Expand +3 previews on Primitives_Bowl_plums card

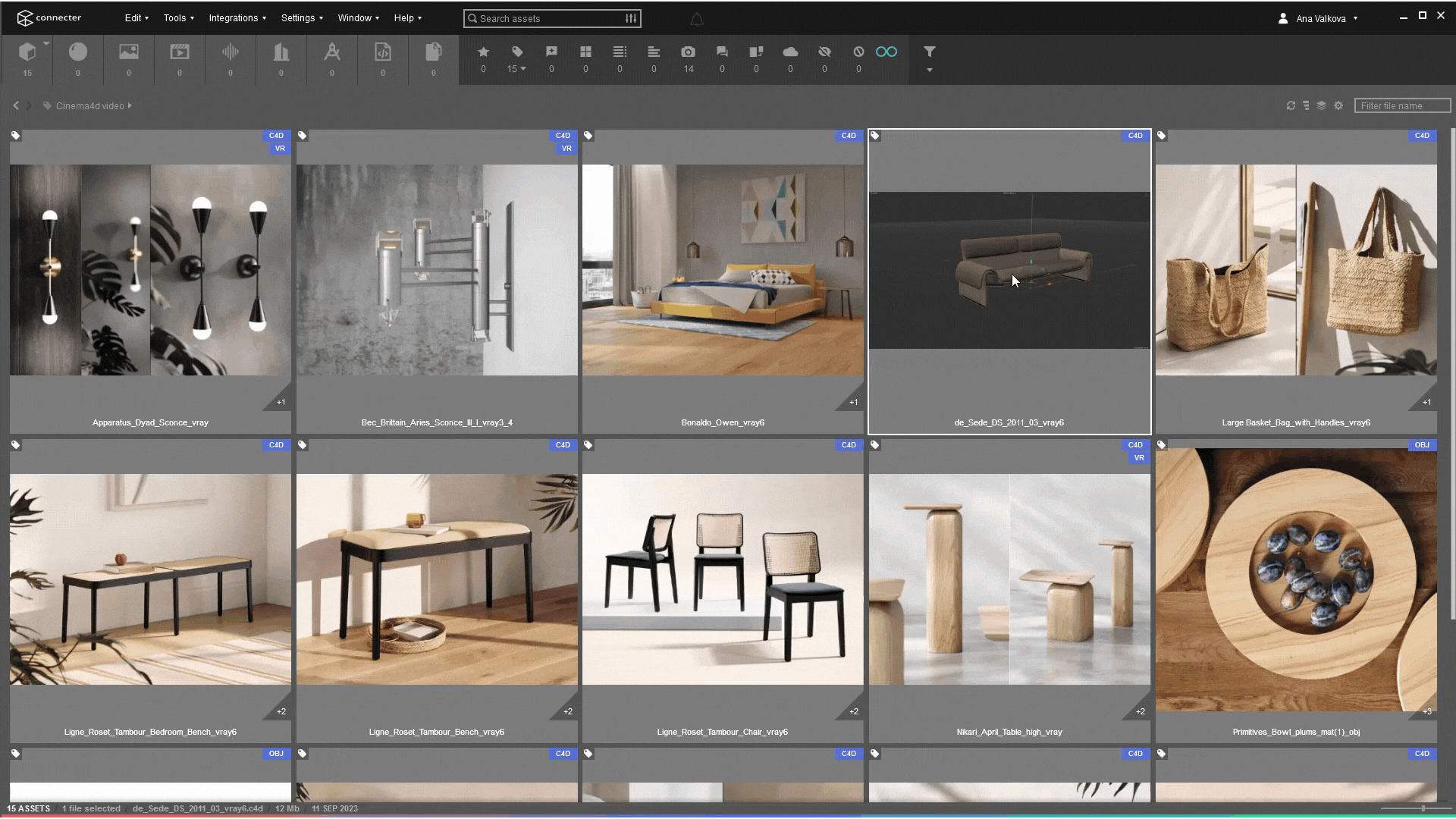pos(1427,711)
